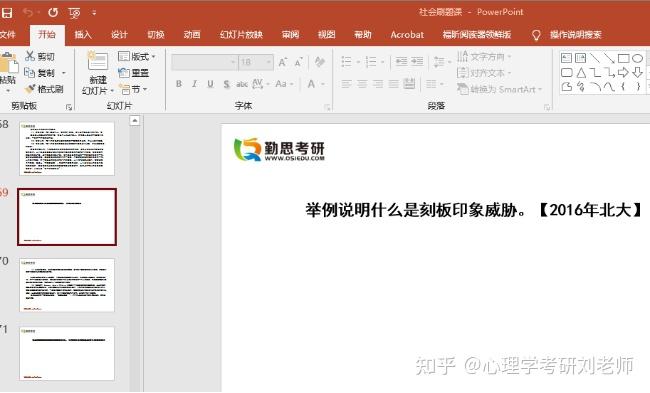The height and width of the screenshot is (393, 650).
Task: Toggle align text left
Action: click(x=346, y=84)
